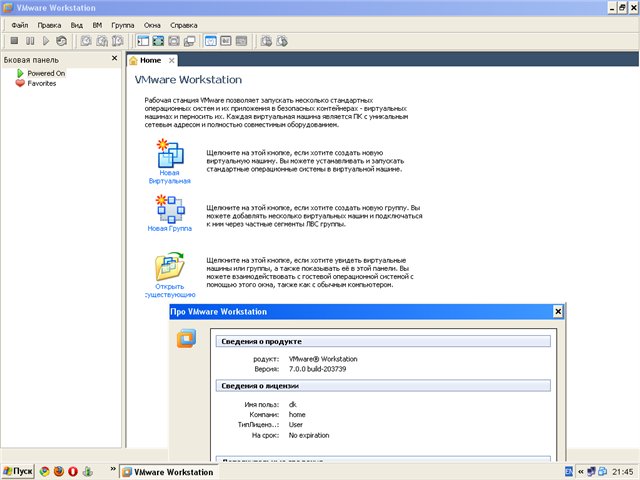Screen dimensions: 640x480
Task: Click the New Virtual Machine icon
Action: click(170, 153)
